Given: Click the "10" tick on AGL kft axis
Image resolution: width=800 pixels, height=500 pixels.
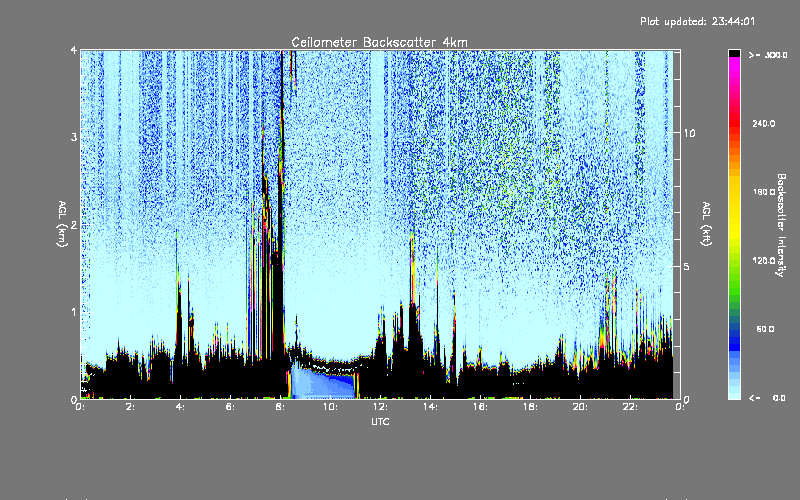Looking at the screenshot, I should pos(689,133).
